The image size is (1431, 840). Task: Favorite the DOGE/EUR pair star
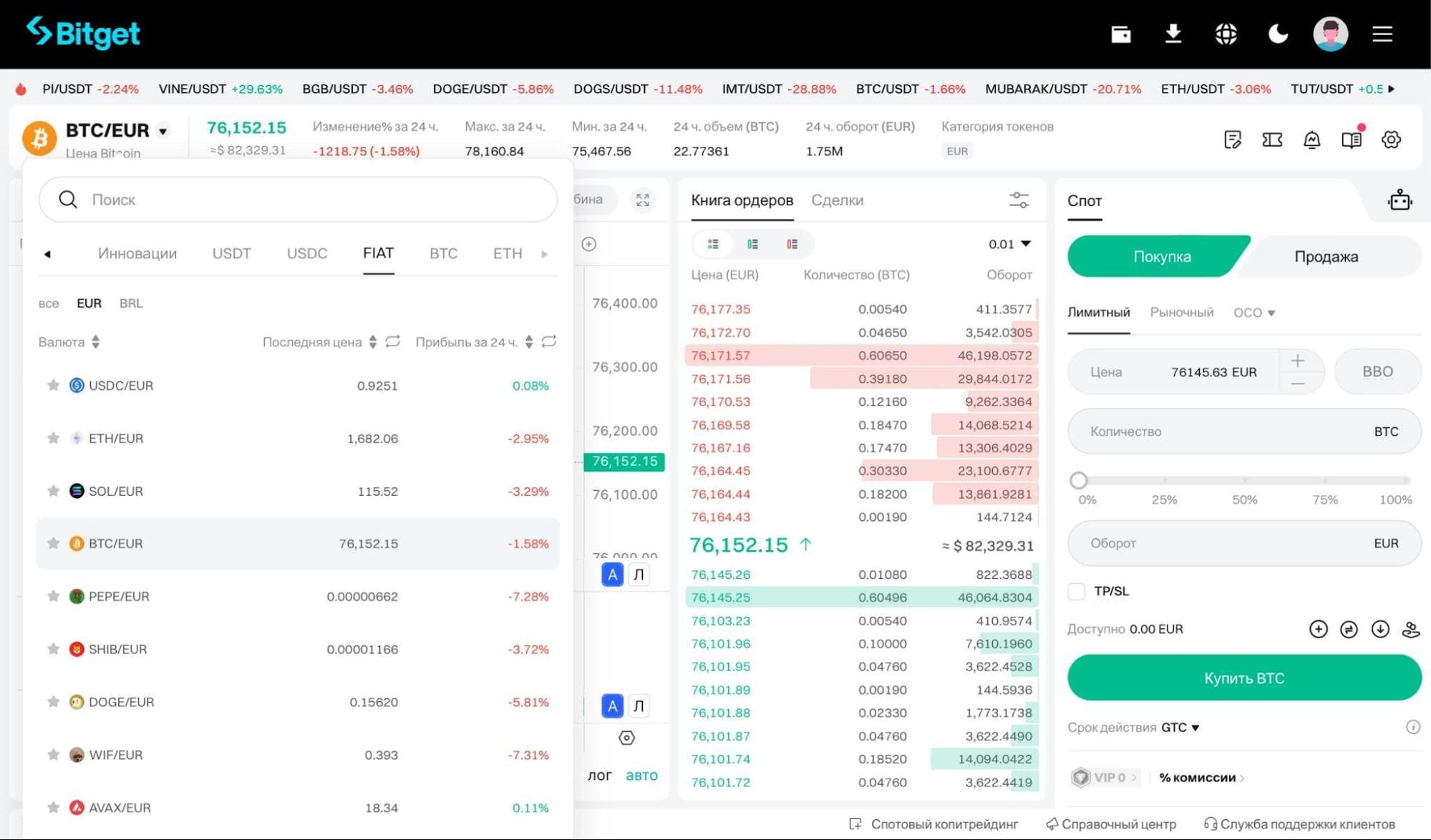53,702
